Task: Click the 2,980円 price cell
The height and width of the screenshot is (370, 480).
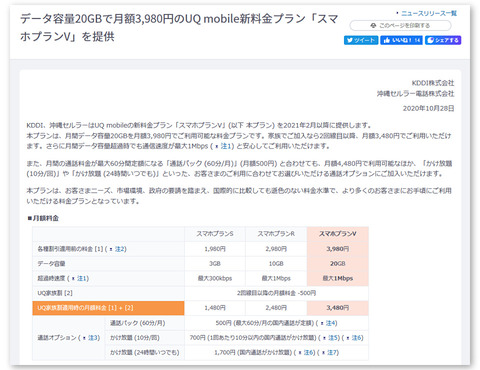Action: [x=276, y=249]
